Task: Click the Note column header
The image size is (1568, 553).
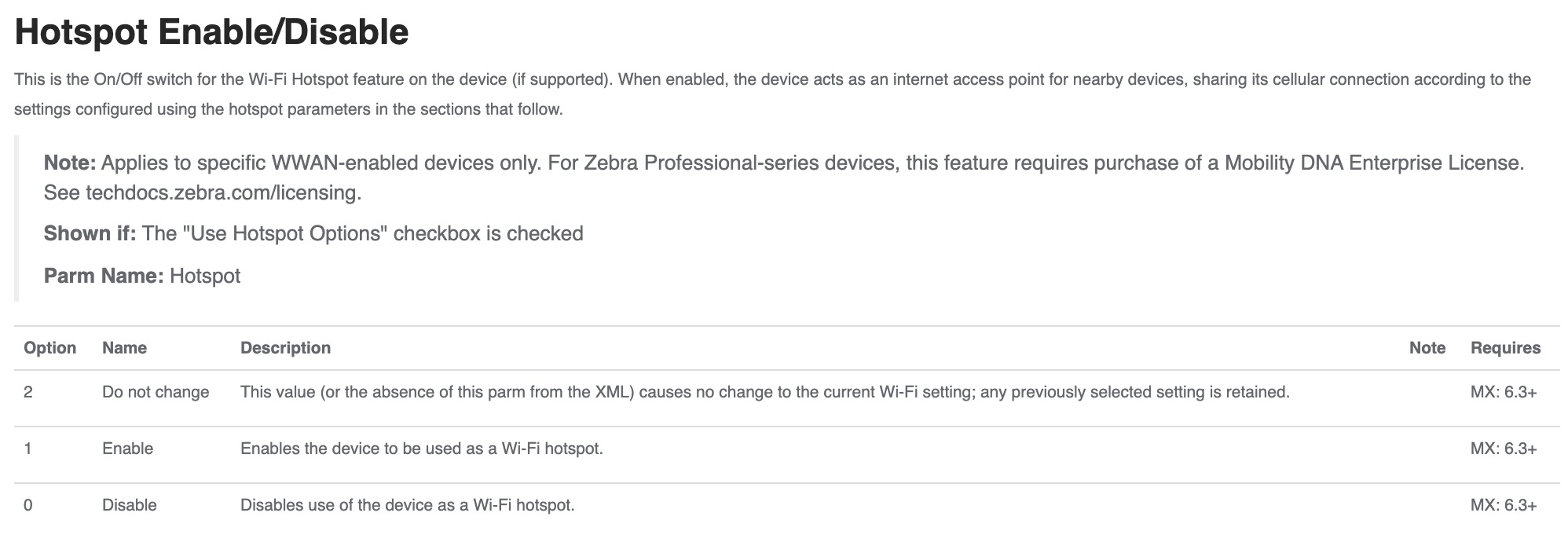Action: (x=1427, y=348)
